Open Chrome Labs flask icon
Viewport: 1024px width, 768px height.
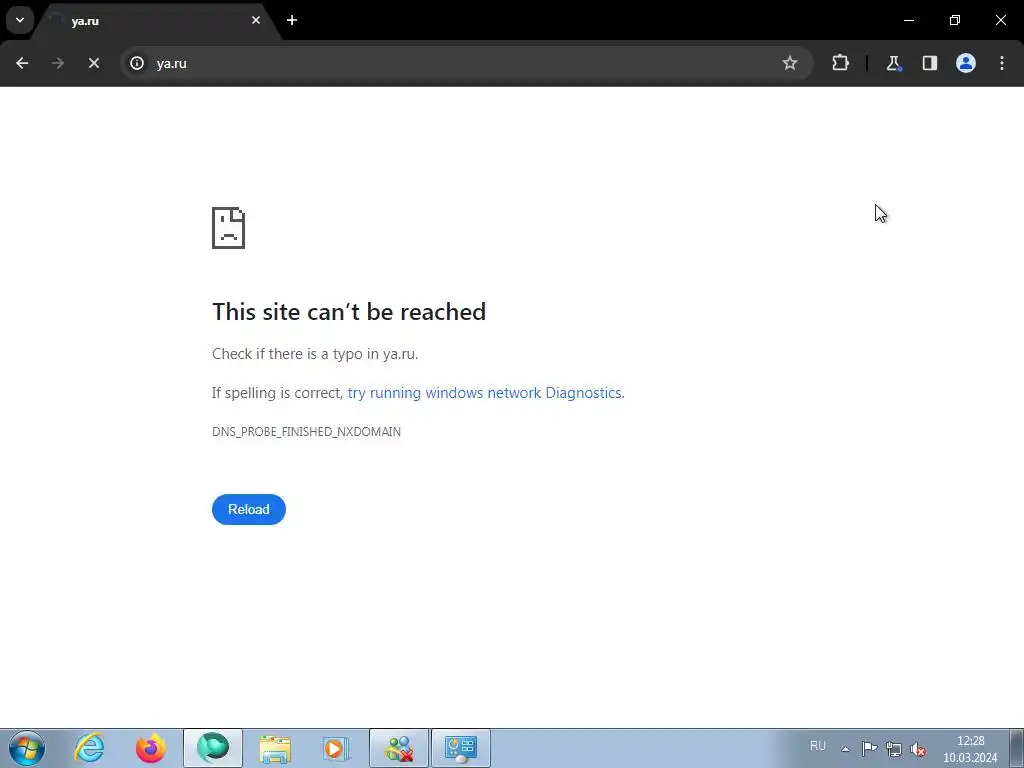[x=893, y=63]
